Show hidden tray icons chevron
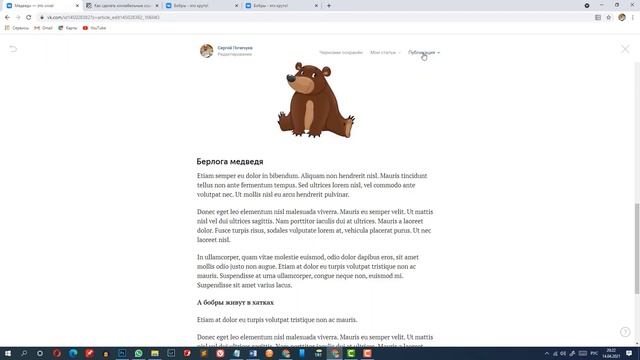The image size is (640, 360). pos(547,353)
